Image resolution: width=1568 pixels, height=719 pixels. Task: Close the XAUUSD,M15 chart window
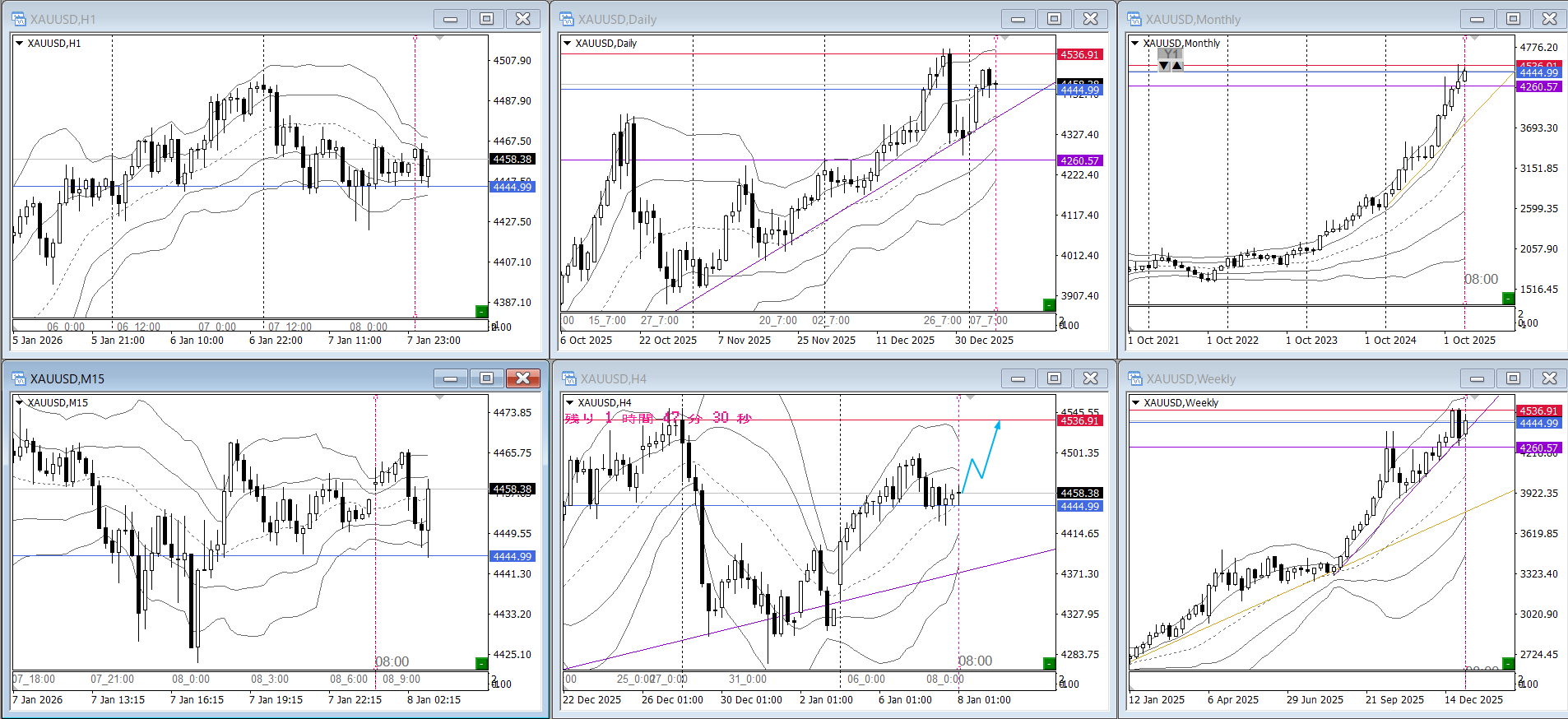click(x=522, y=378)
